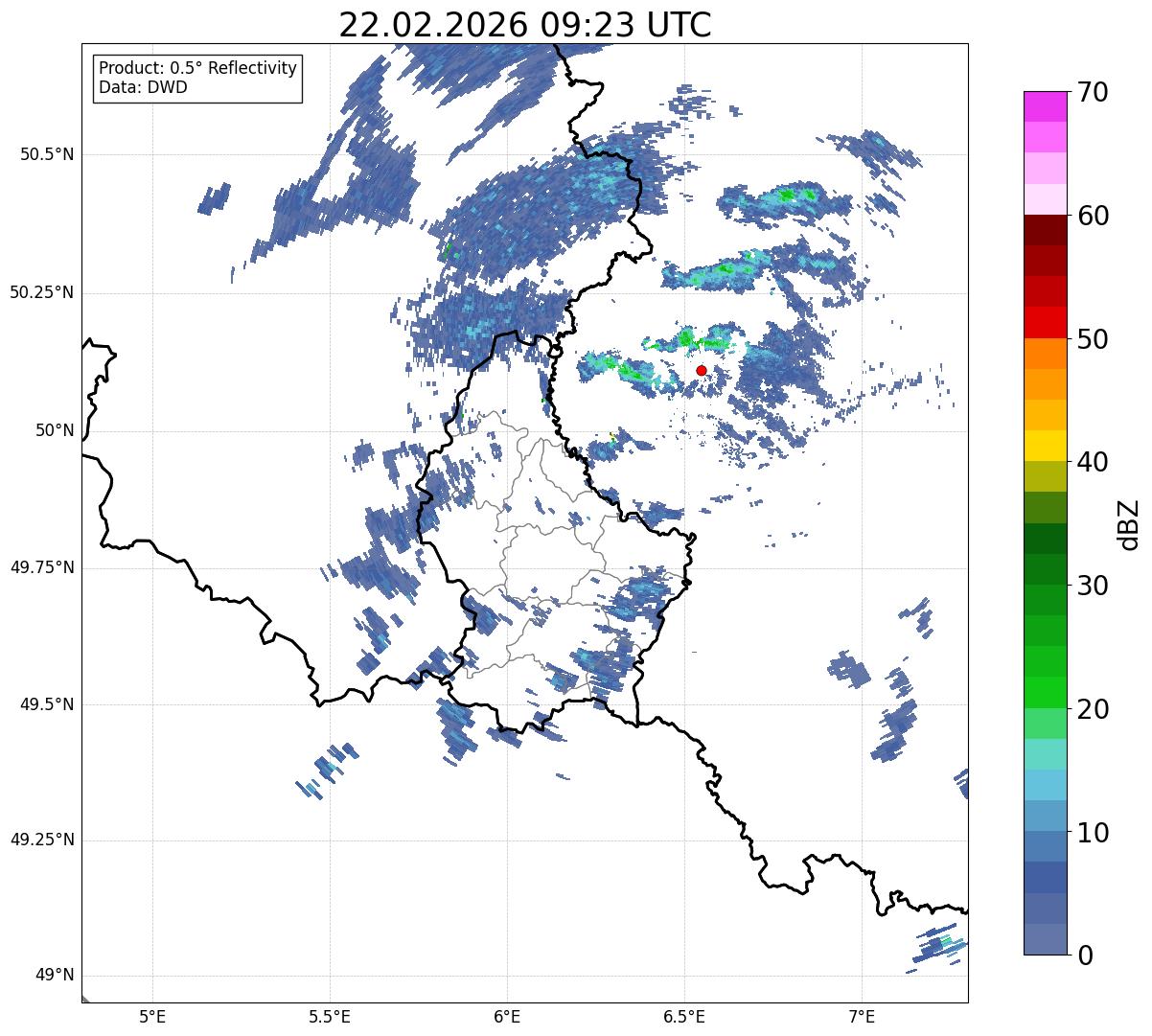Click the colorbar tick label 30
The image size is (1152, 1036).
(1094, 586)
